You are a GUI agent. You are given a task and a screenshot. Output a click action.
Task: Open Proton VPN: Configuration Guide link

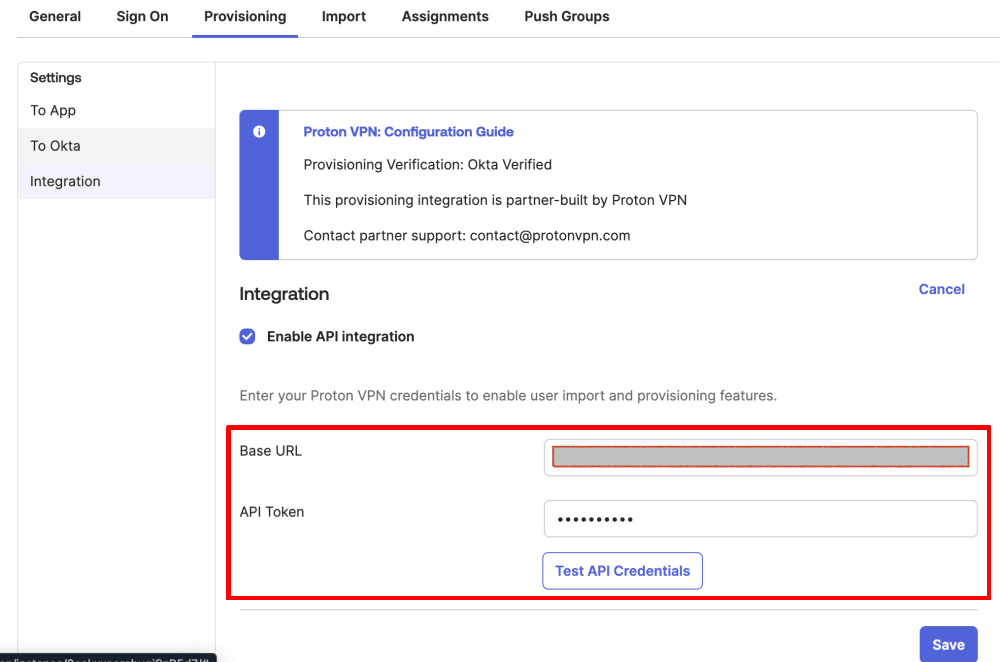click(408, 132)
